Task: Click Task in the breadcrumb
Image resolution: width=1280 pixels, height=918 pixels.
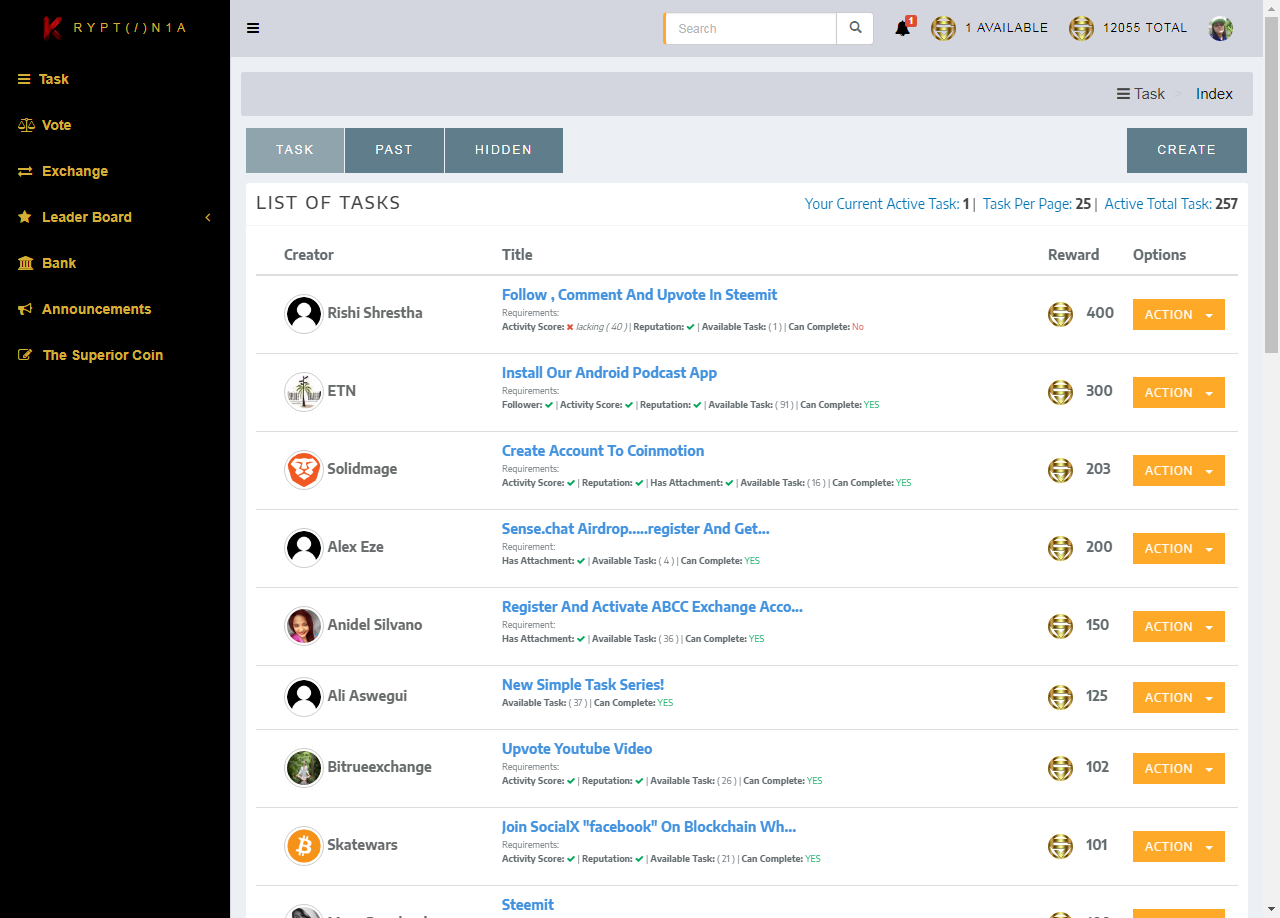Action: [1141, 94]
